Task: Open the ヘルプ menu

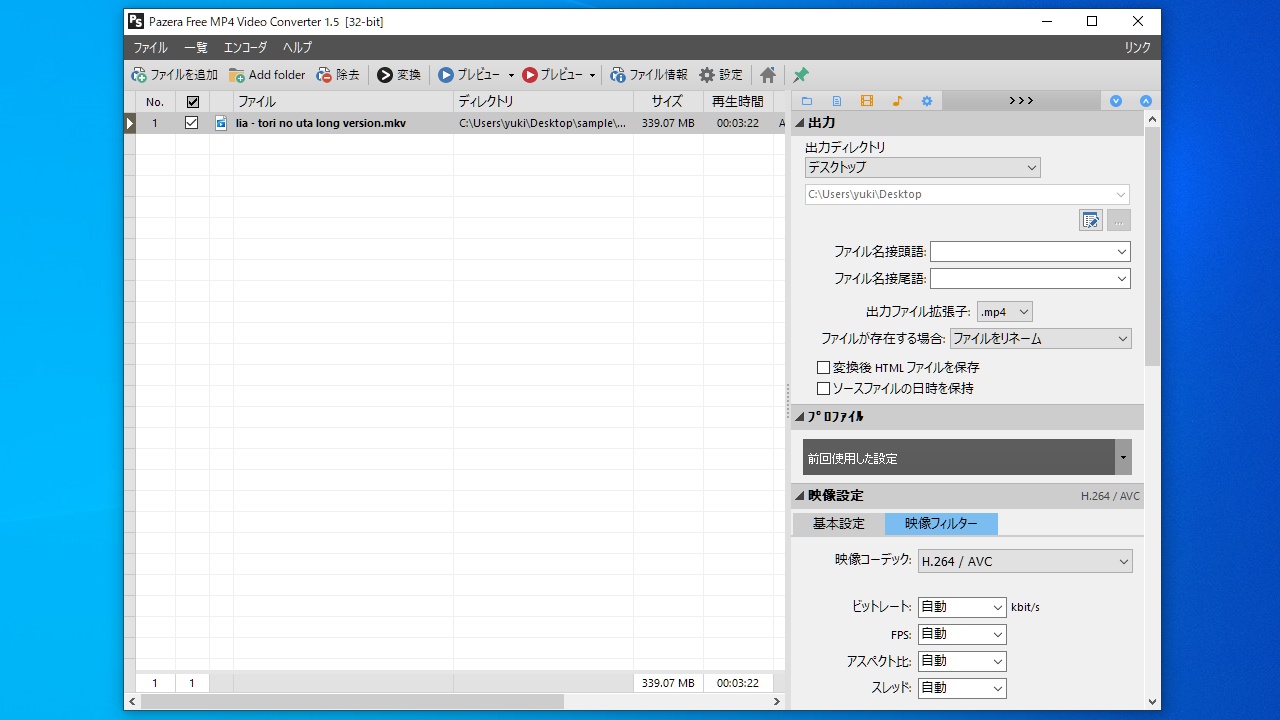Action: click(297, 47)
